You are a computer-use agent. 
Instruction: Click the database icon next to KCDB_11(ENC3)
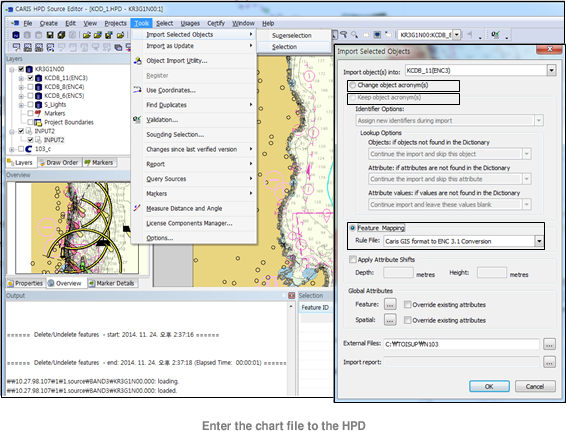(38, 78)
